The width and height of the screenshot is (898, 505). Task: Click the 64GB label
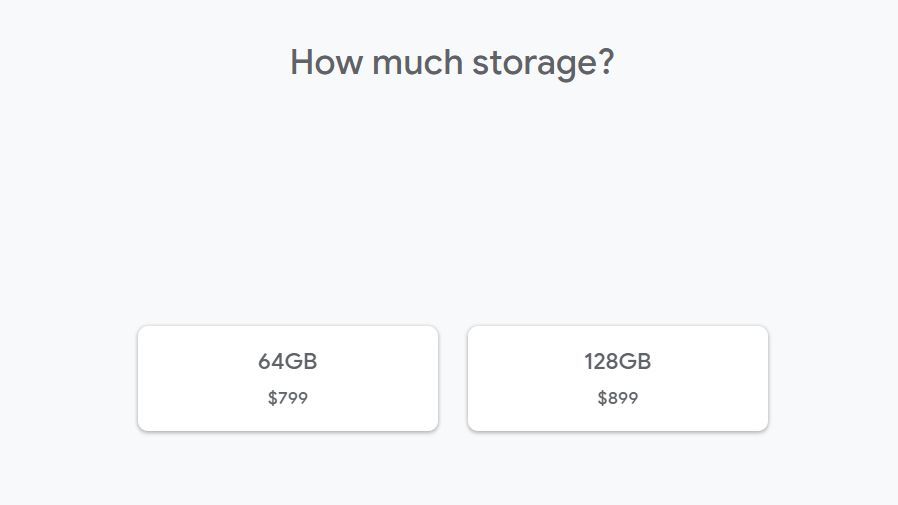(288, 362)
